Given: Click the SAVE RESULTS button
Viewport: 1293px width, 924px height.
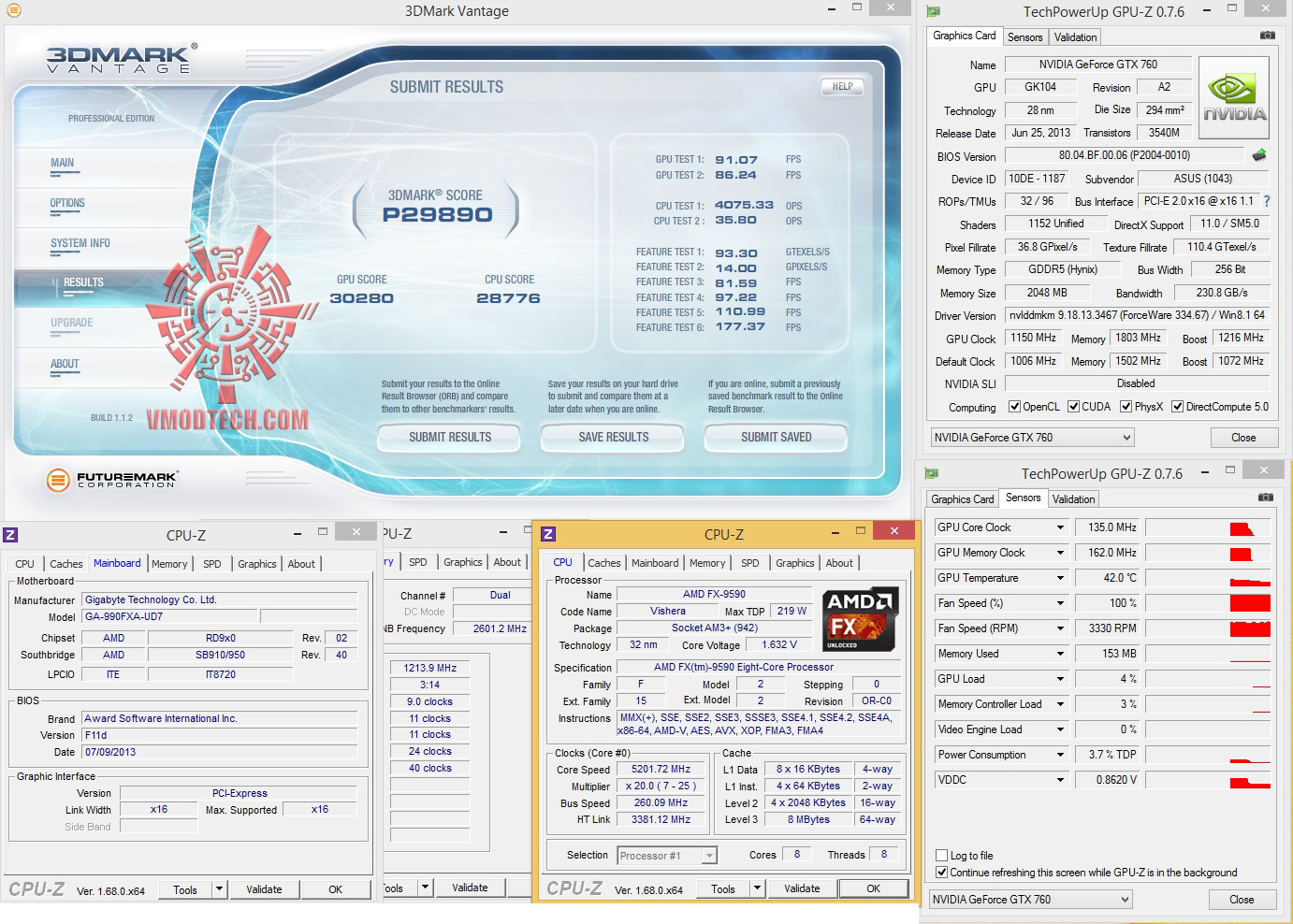Looking at the screenshot, I should click(613, 437).
